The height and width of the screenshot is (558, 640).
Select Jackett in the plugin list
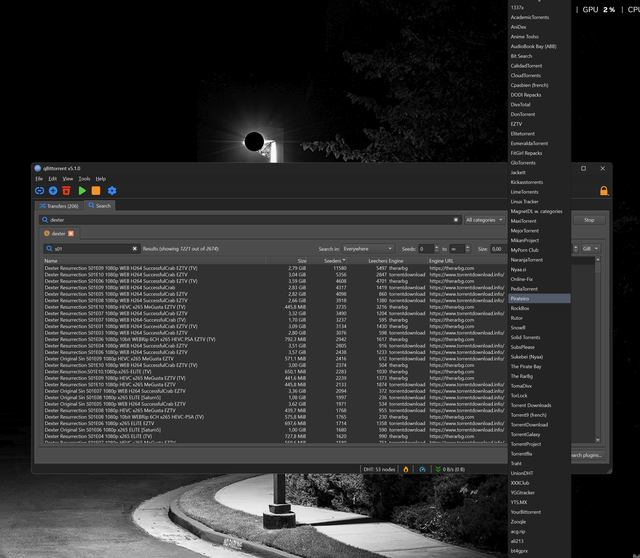(x=539, y=173)
